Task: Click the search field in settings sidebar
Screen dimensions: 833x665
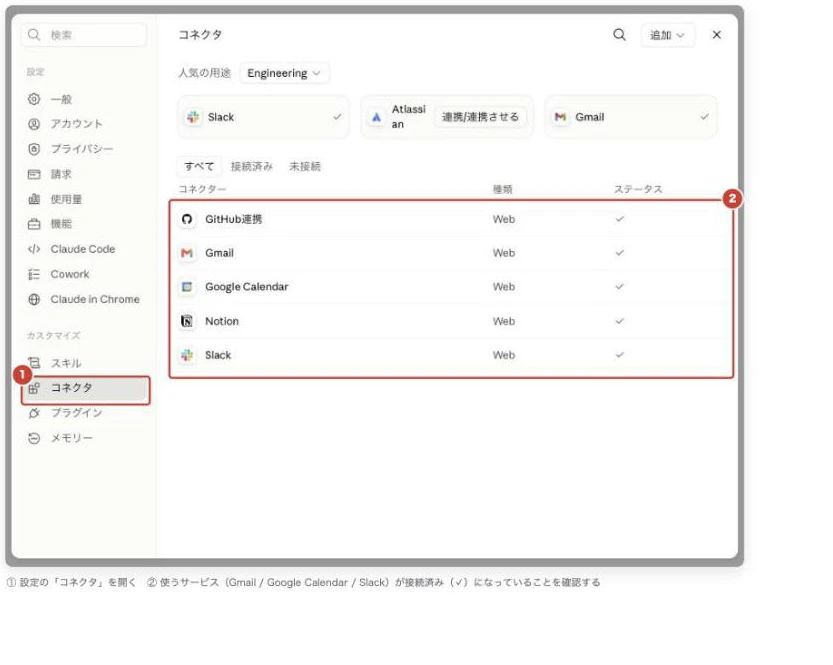Action: click(x=84, y=35)
